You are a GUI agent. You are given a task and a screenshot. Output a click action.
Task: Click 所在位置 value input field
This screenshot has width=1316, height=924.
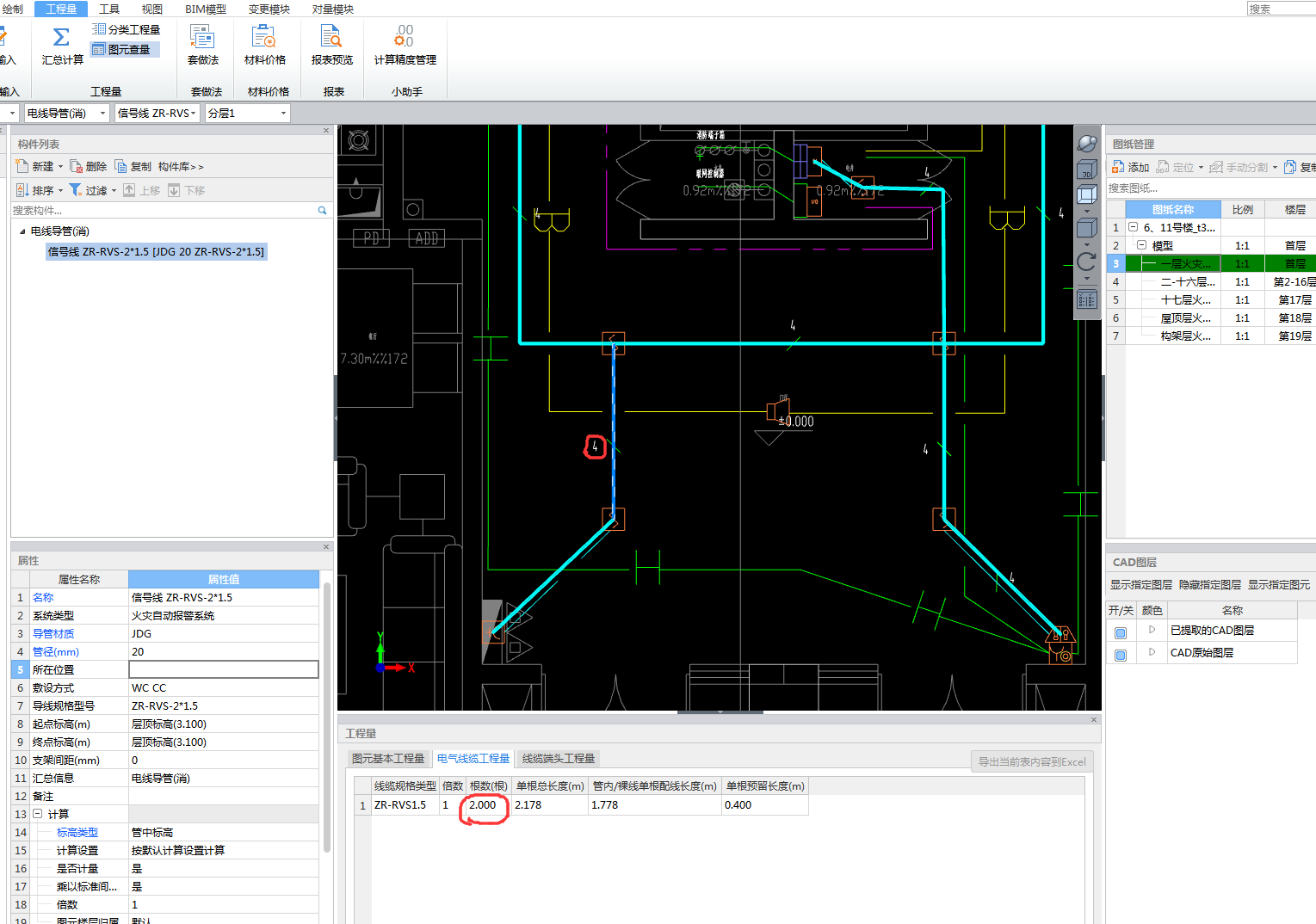[224, 669]
